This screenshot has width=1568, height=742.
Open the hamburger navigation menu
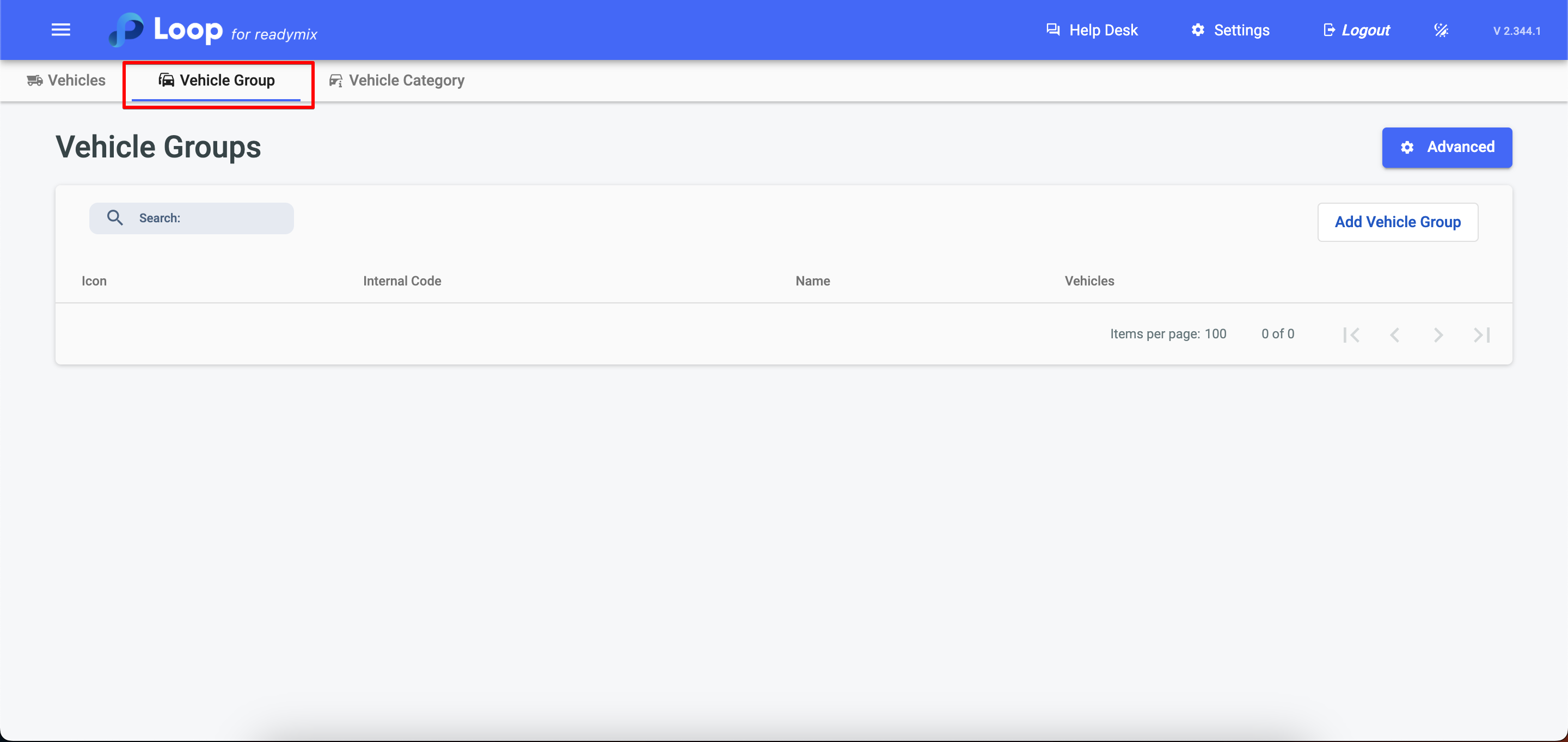(x=60, y=30)
